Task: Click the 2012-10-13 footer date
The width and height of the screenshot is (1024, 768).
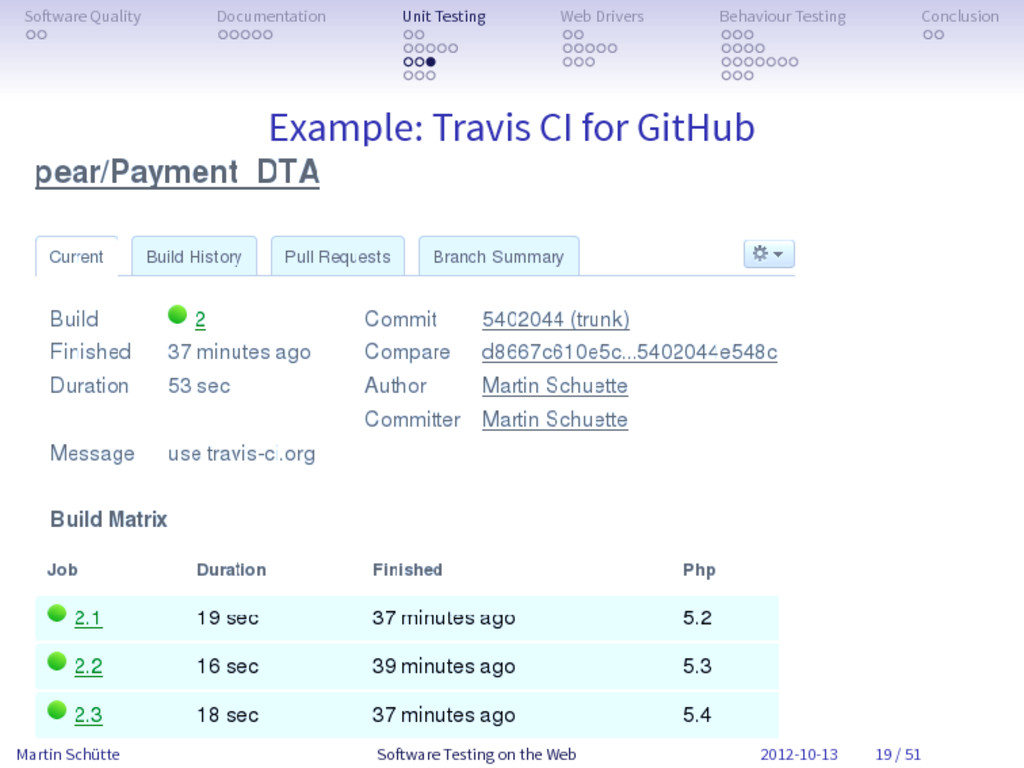Action: (x=799, y=755)
